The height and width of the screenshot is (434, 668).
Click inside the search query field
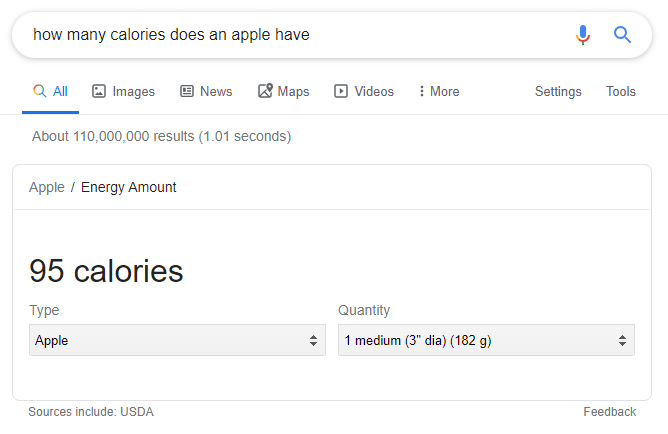(298, 34)
